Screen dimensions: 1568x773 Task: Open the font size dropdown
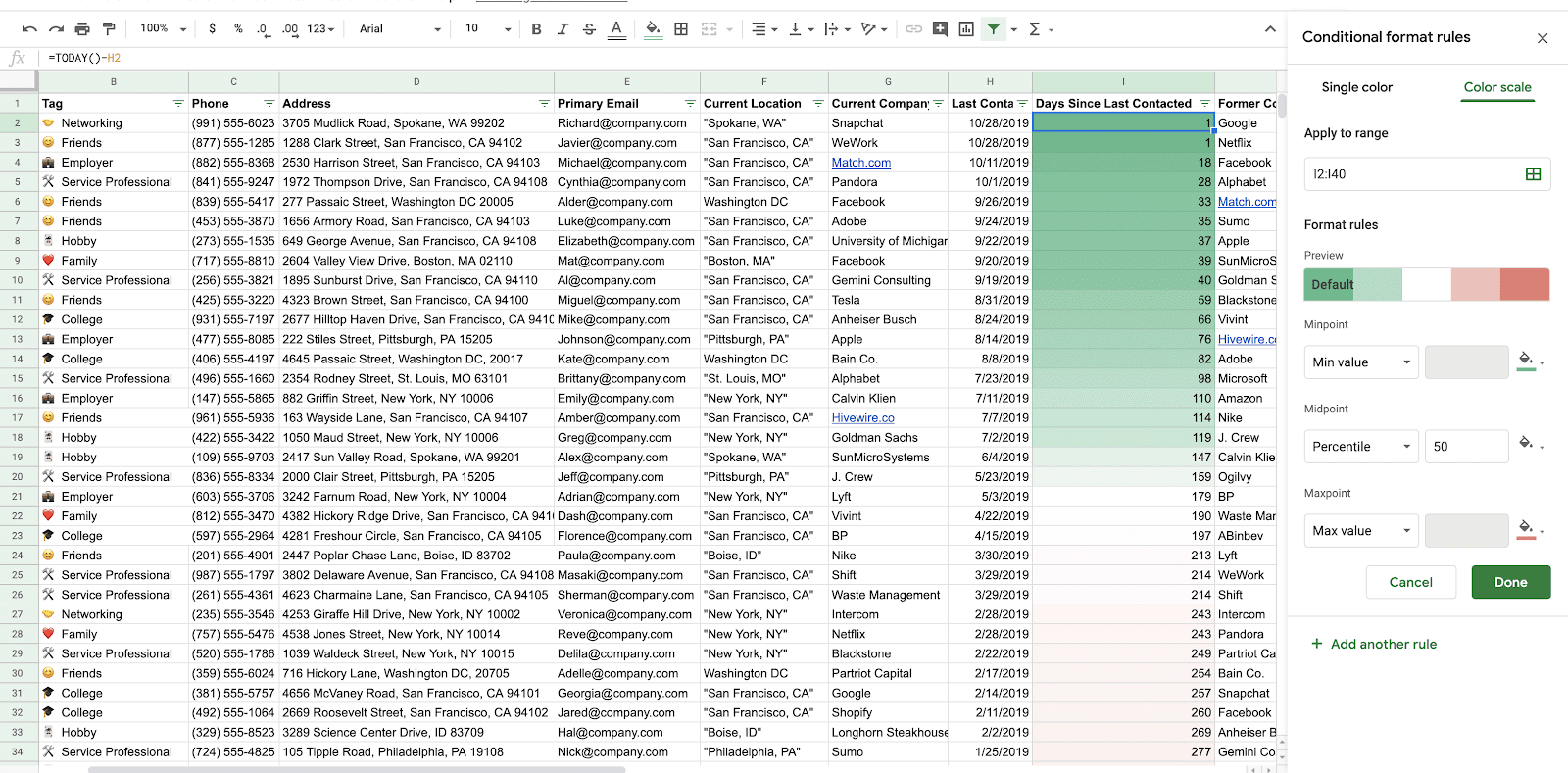point(487,29)
